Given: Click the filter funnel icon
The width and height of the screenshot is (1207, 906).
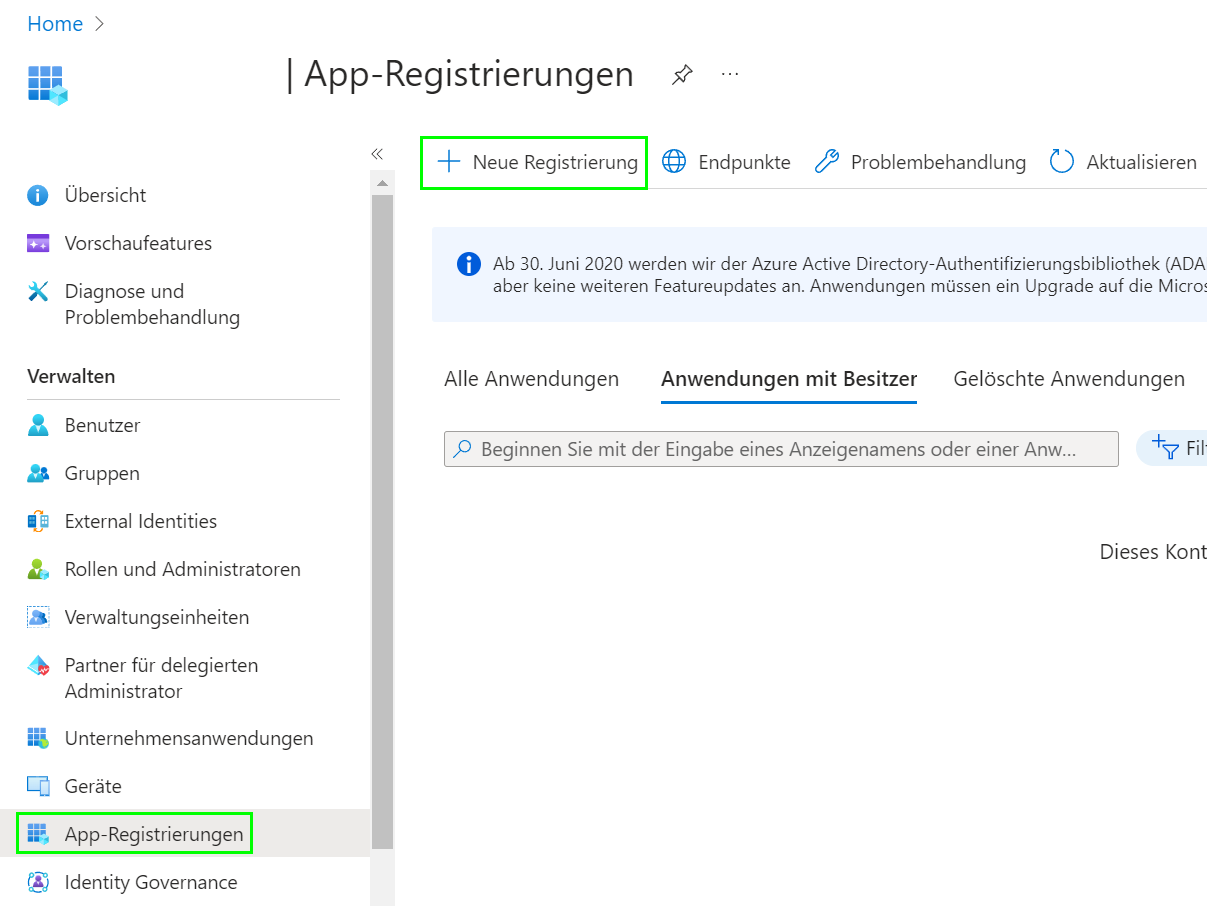Looking at the screenshot, I should coord(1165,448).
